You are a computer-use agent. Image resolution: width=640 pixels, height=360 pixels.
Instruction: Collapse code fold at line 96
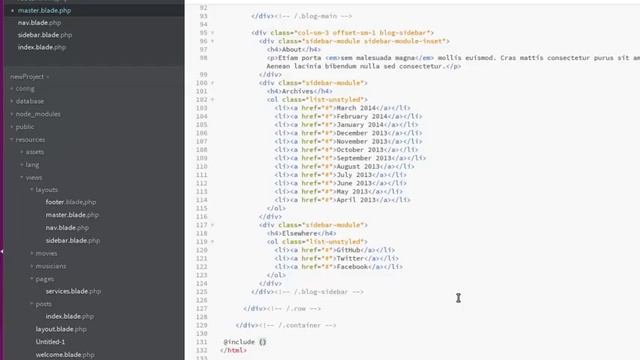click(x=212, y=41)
